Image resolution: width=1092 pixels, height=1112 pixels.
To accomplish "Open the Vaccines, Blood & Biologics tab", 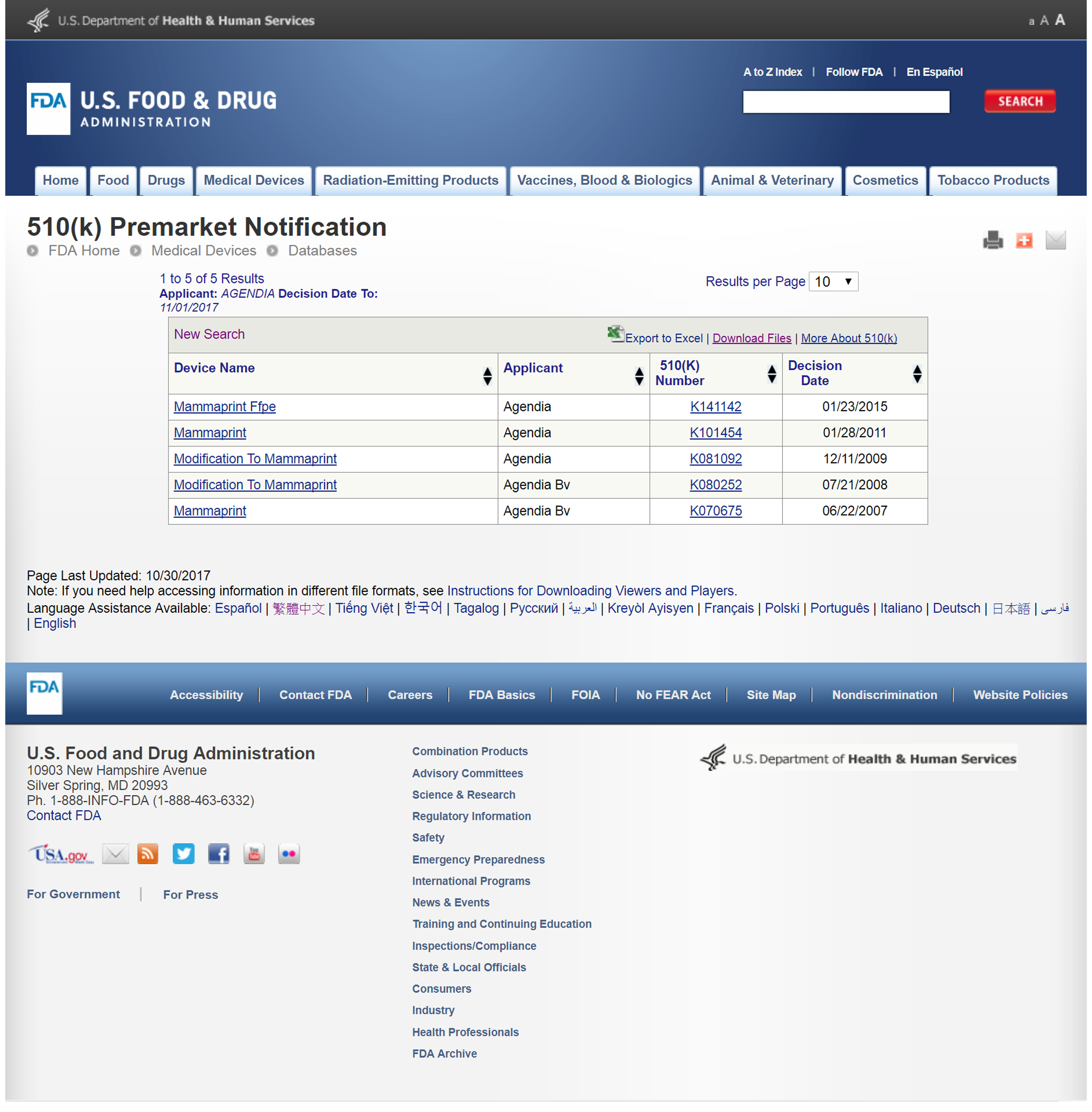I will coord(605,180).
